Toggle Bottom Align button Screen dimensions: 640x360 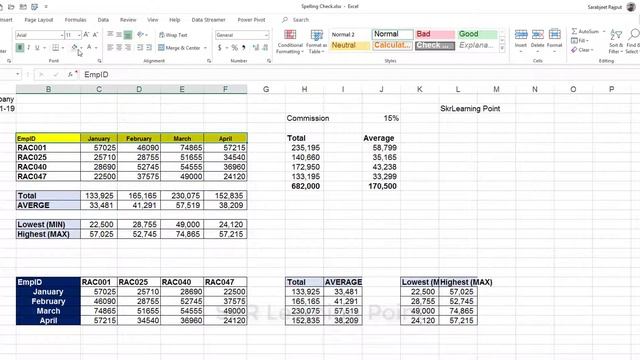pyautogui.click(x=128, y=35)
